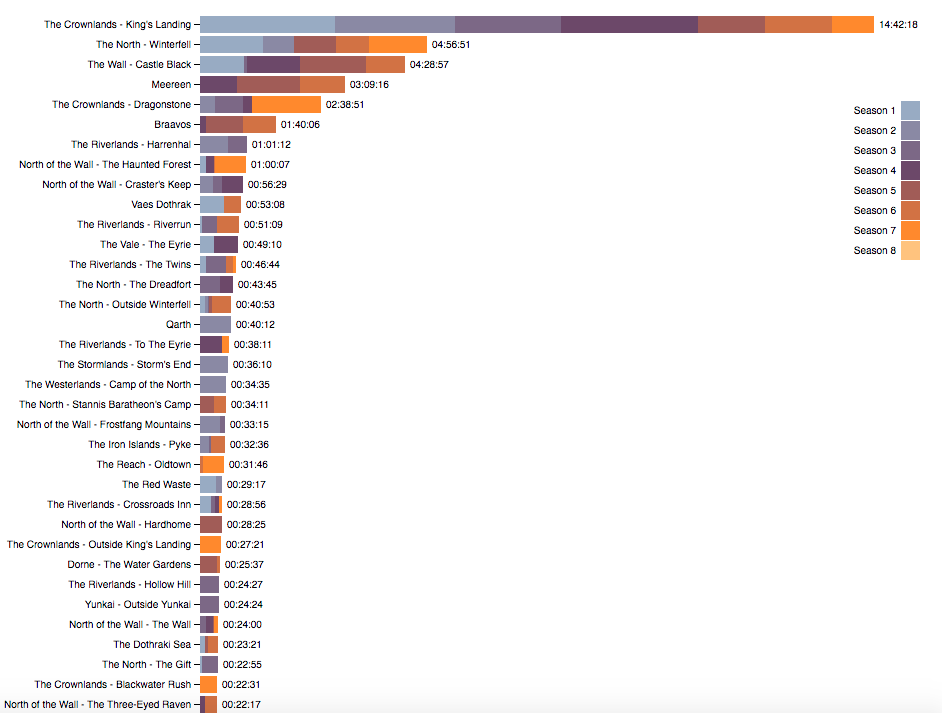Click 'The Crownlands - Dragonstone' label
Image resolution: width=942 pixels, height=713 pixels.
[121, 105]
